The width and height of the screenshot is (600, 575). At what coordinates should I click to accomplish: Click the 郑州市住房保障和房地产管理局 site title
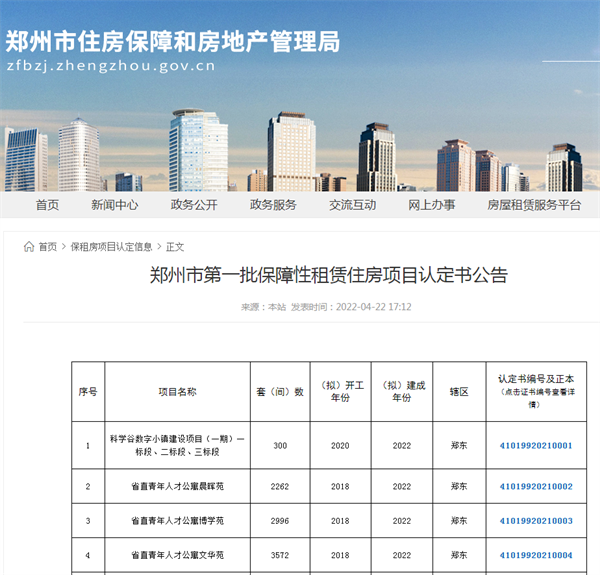pyautogui.click(x=172, y=41)
